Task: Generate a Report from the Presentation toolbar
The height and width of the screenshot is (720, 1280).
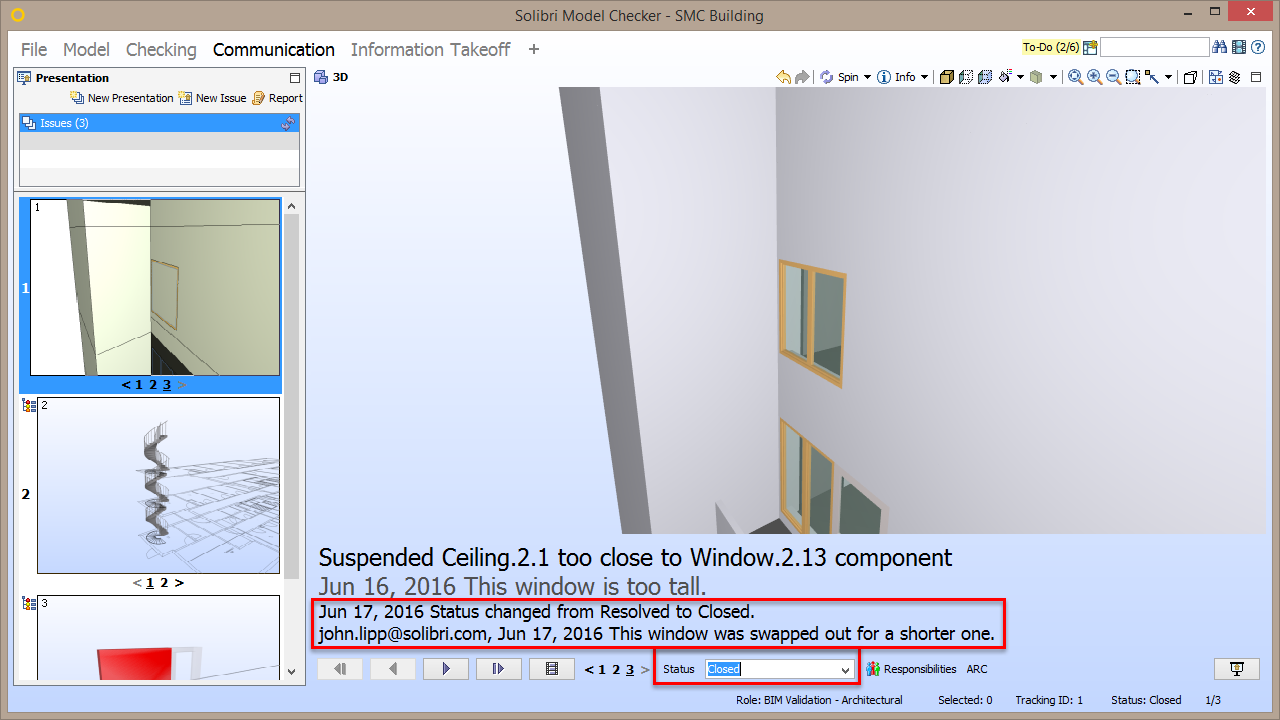Action: coord(276,98)
